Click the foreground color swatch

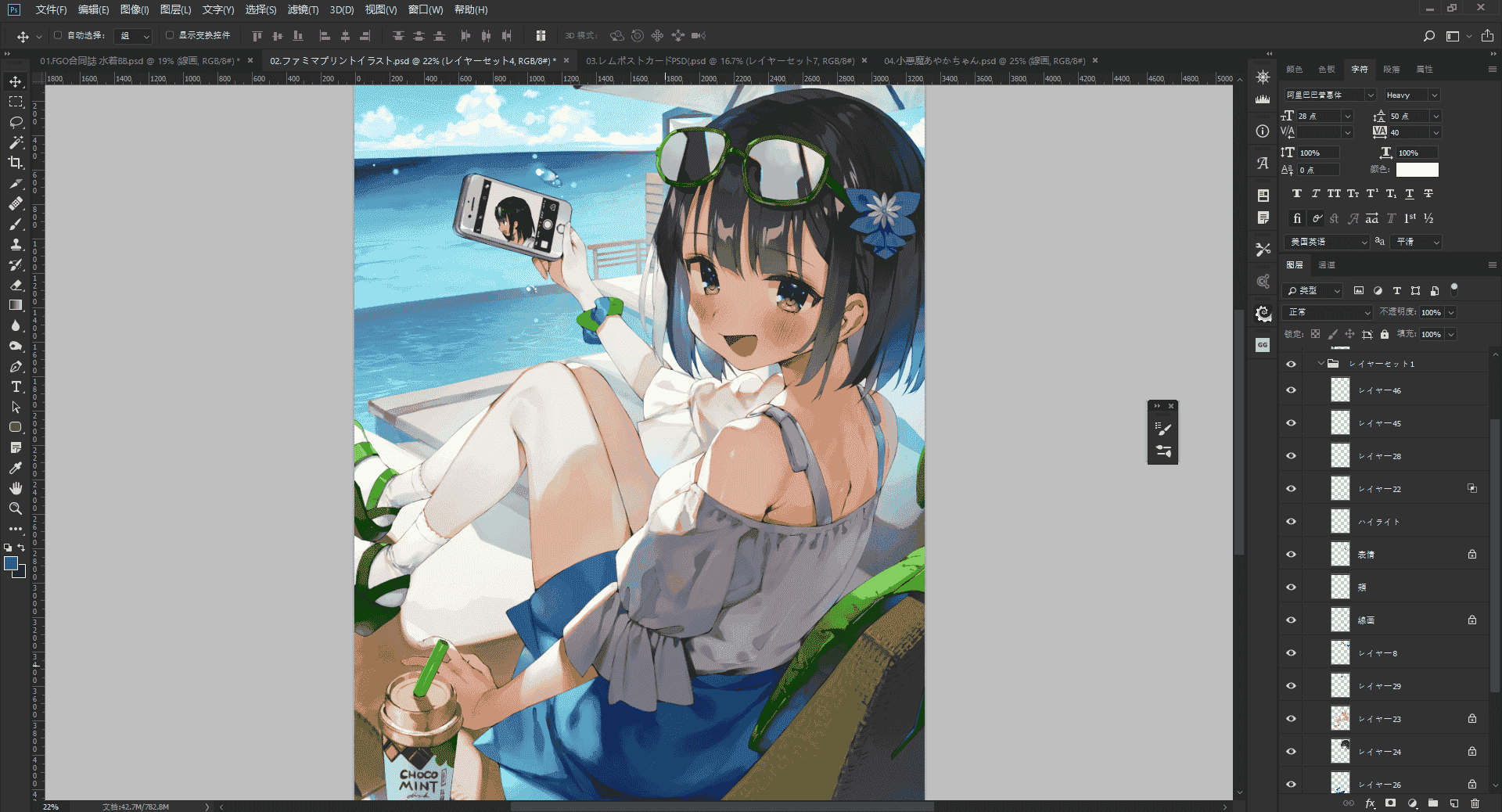11,563
